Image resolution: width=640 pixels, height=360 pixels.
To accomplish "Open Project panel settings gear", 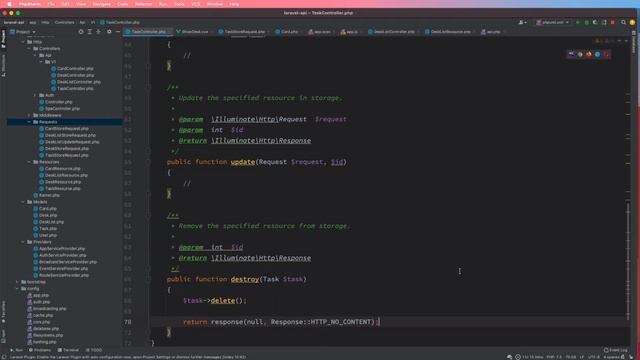I will [x=109, y=31].
